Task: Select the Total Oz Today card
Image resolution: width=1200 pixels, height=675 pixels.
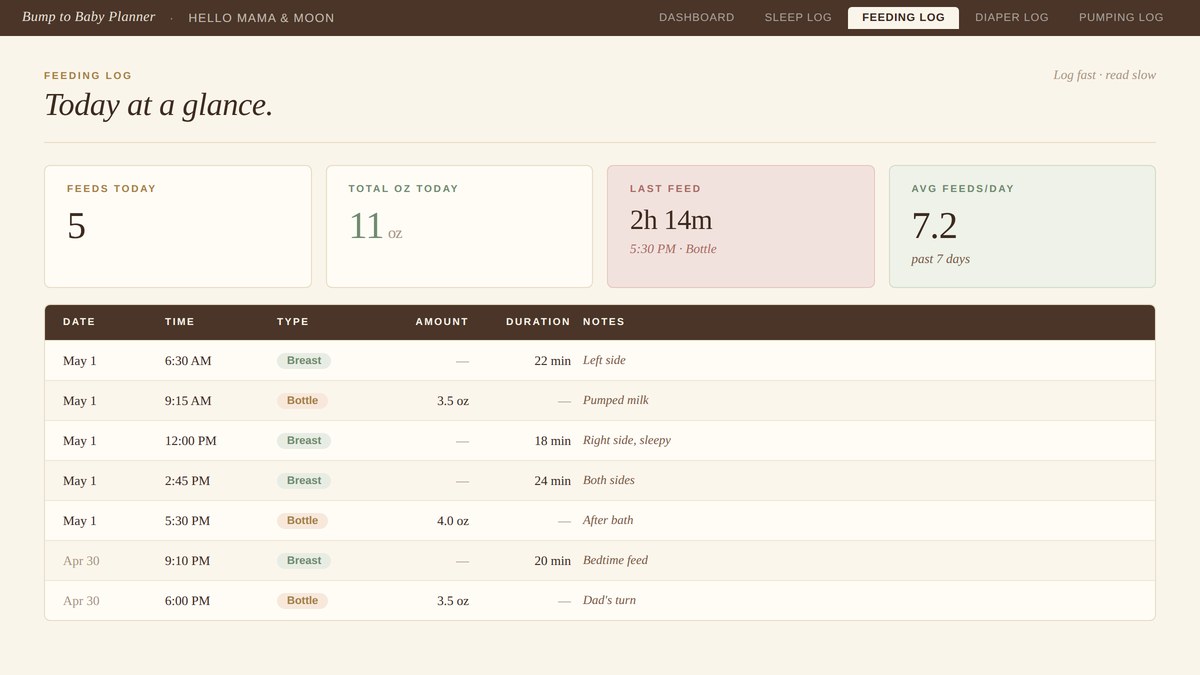Action: pyautogui.click(x=459, y=226)
